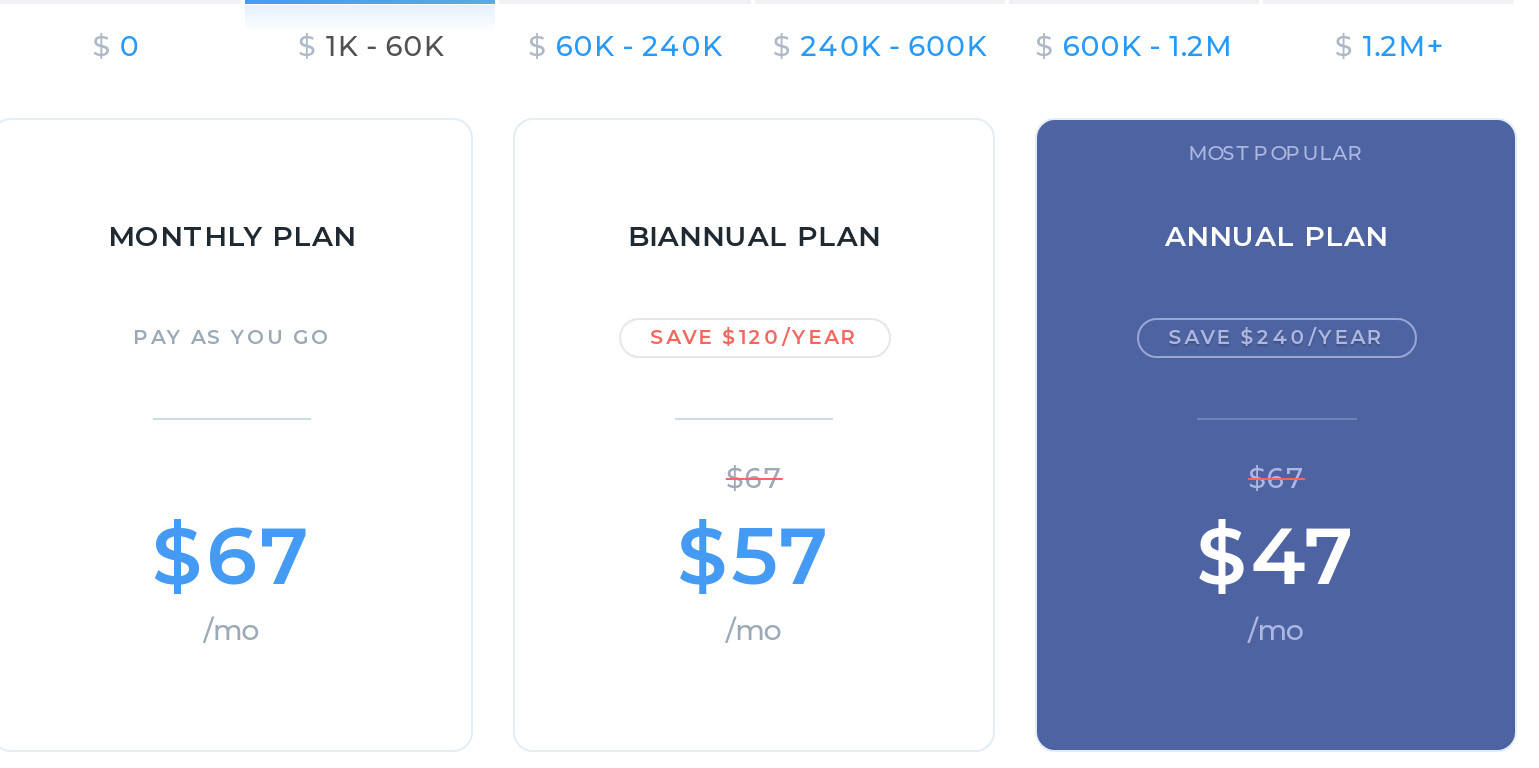Click the /mo text under $57
This screenshot has width=1539, height=768.
tap(753, 630)
